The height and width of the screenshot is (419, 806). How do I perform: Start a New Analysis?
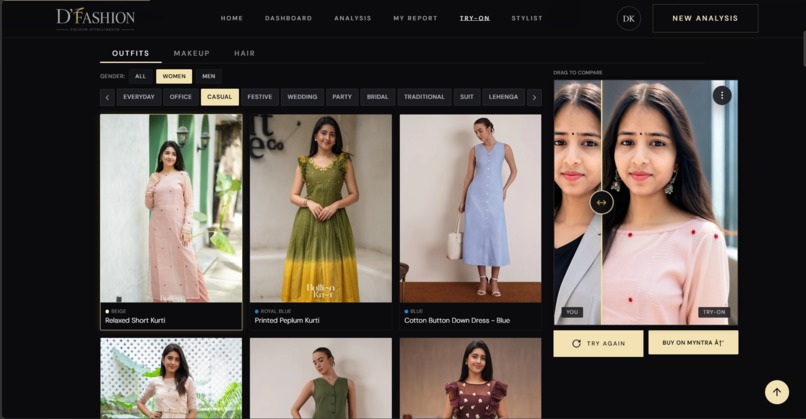705,19
